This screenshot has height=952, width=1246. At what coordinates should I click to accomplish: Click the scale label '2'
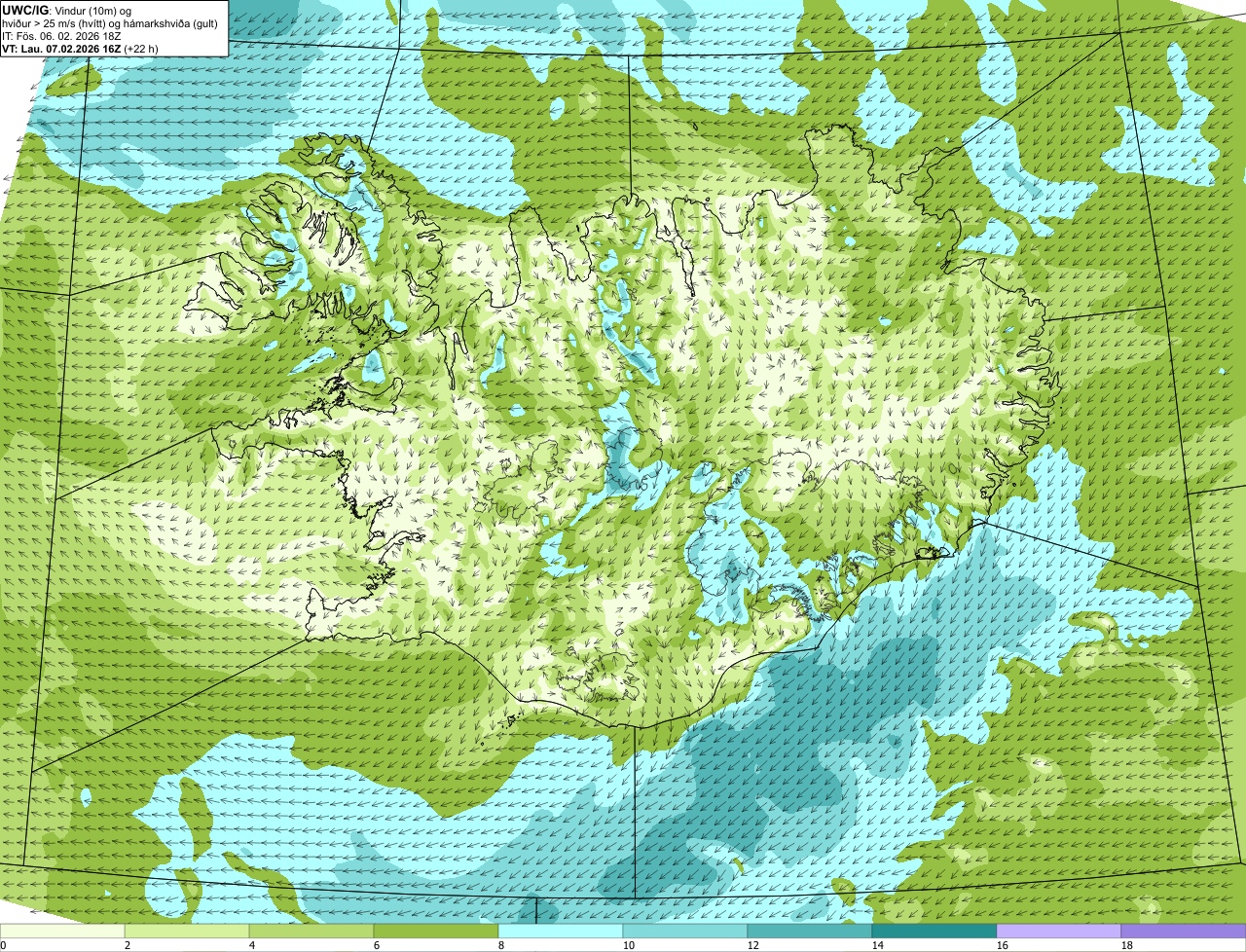(x=128, y=945)
